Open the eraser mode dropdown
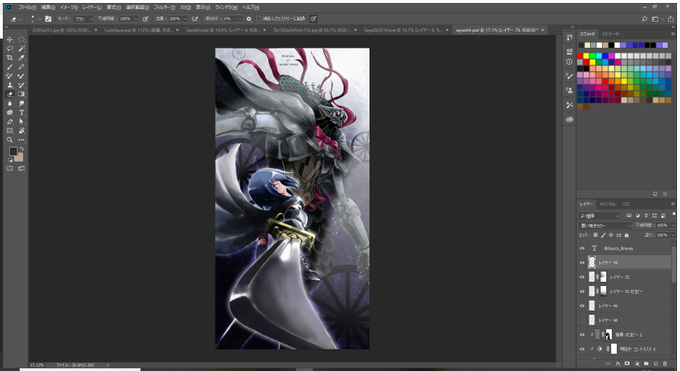 pos(82,19)
